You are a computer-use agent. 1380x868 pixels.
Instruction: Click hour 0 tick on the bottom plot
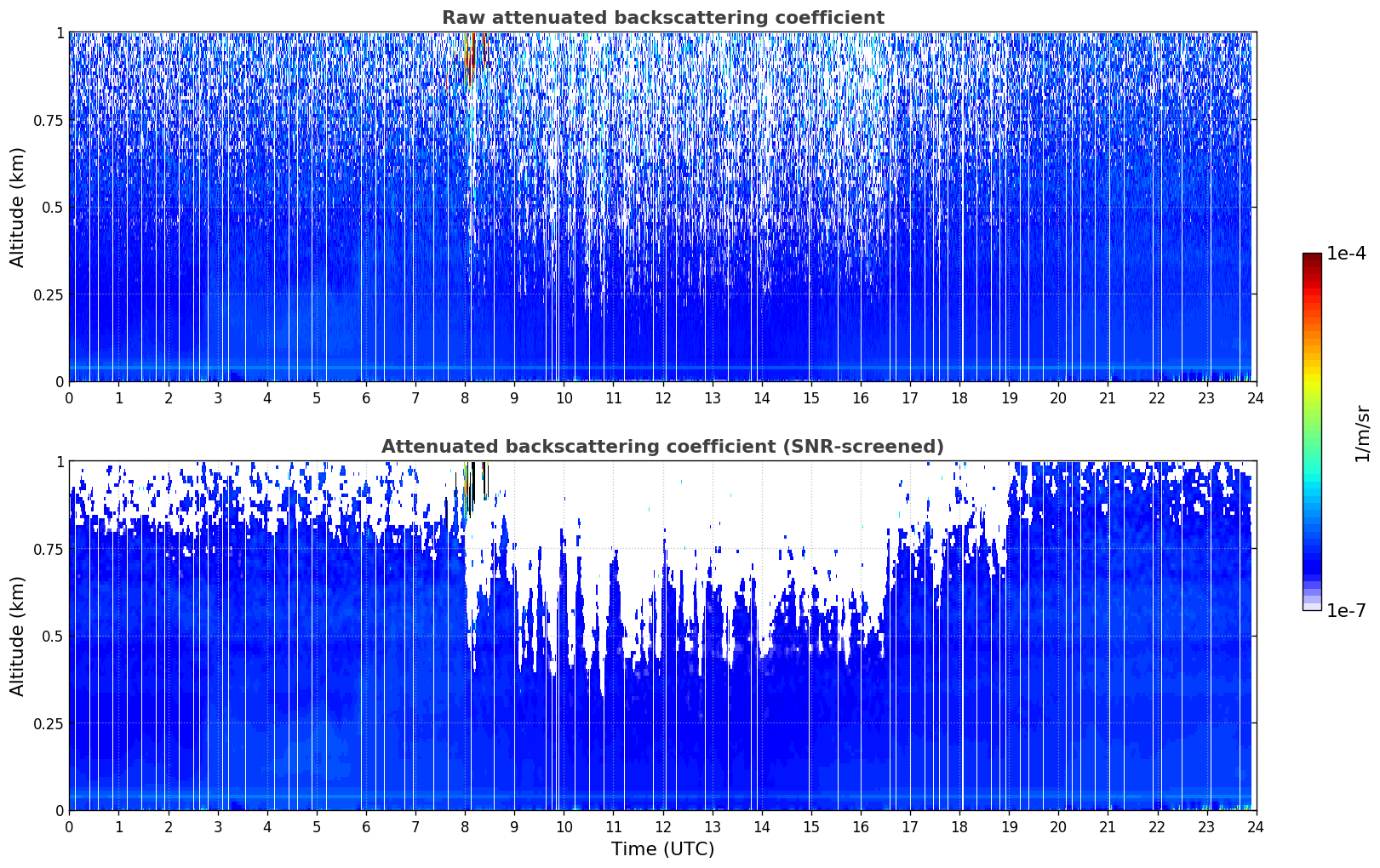69,826
